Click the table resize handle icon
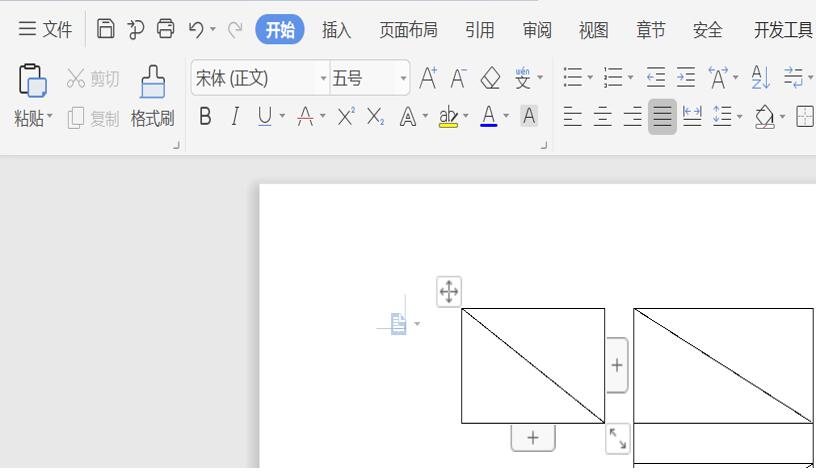825x472 pixels. coord(617,438)
